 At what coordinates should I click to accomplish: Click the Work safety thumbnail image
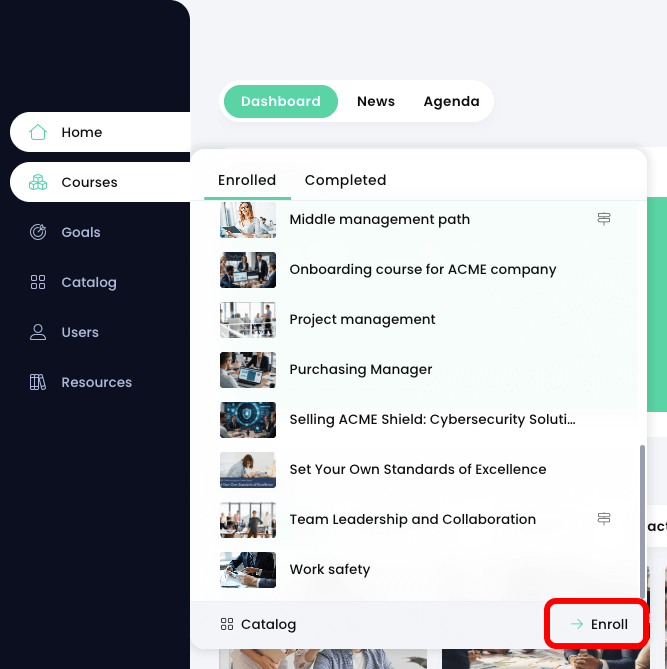pos(248,569)
